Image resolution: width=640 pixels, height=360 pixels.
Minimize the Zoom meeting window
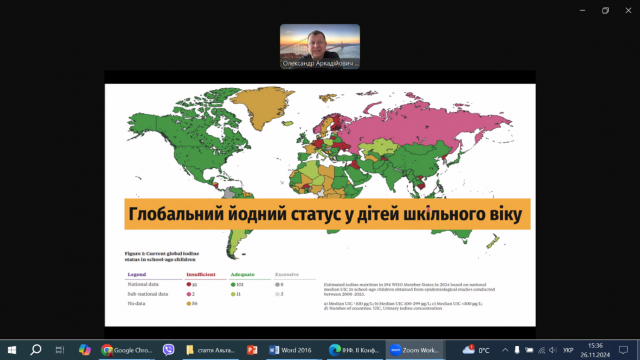tap(582, 11)
